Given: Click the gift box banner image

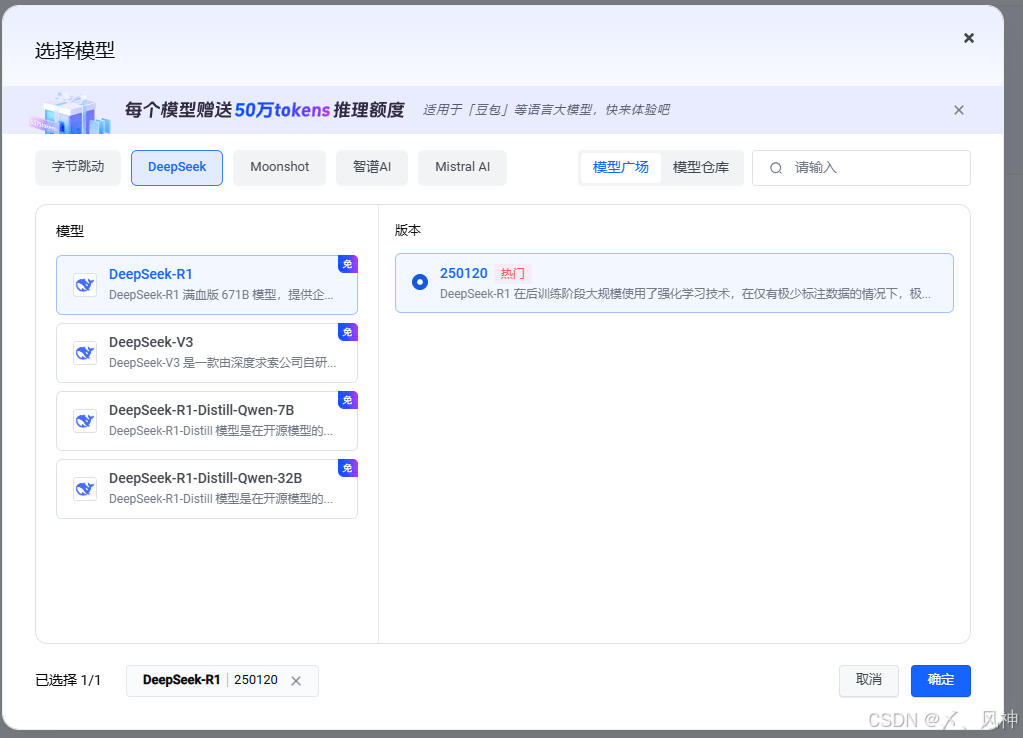Looking at the screenshot, I should [x=71, y=112].
